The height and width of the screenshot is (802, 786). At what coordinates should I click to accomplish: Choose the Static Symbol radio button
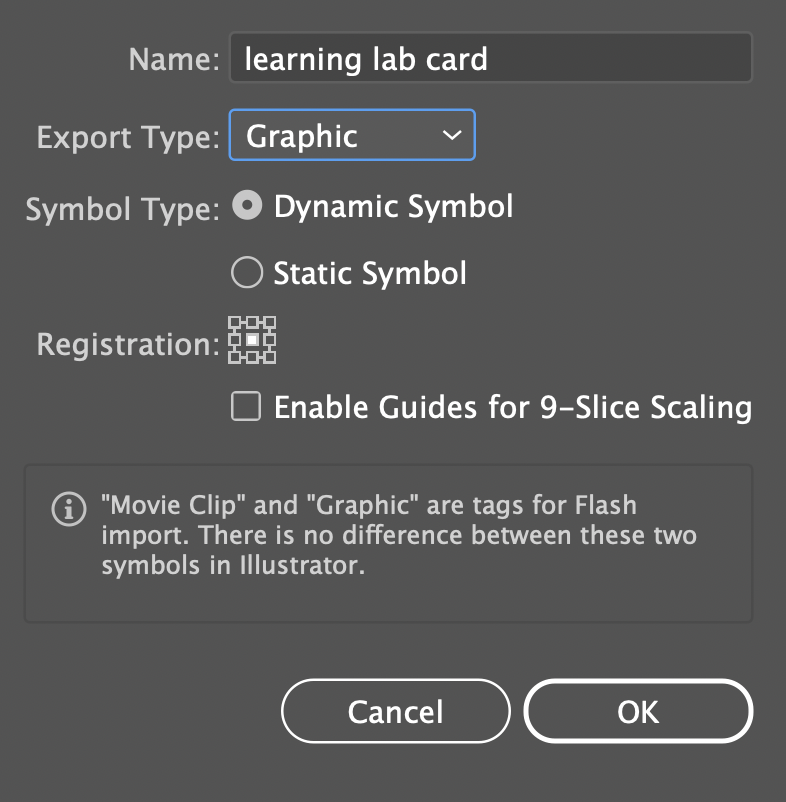point(247,272)
